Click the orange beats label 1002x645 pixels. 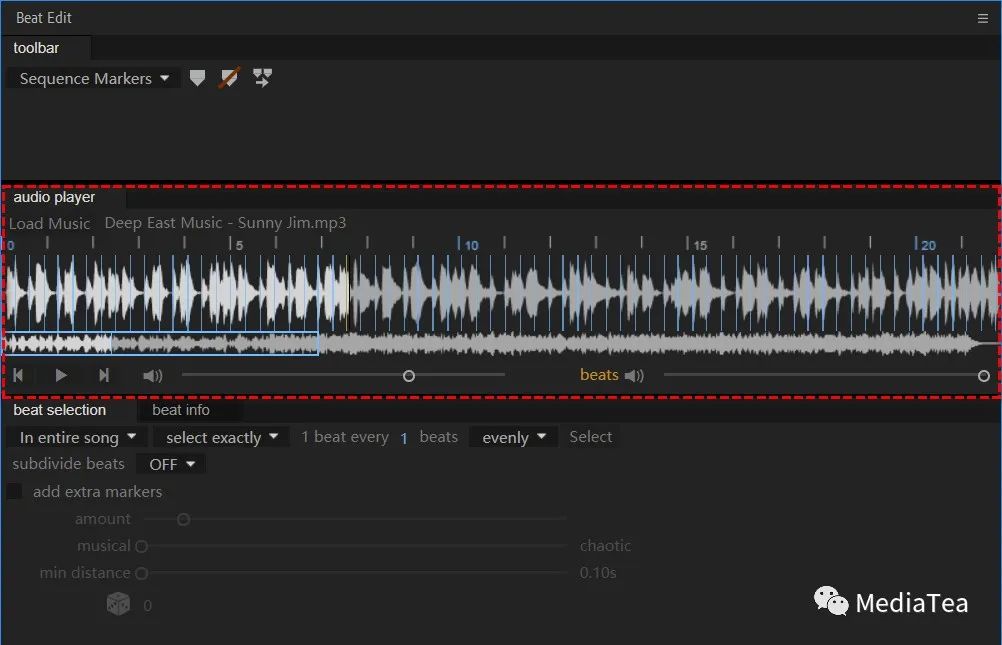pos(599,375)
